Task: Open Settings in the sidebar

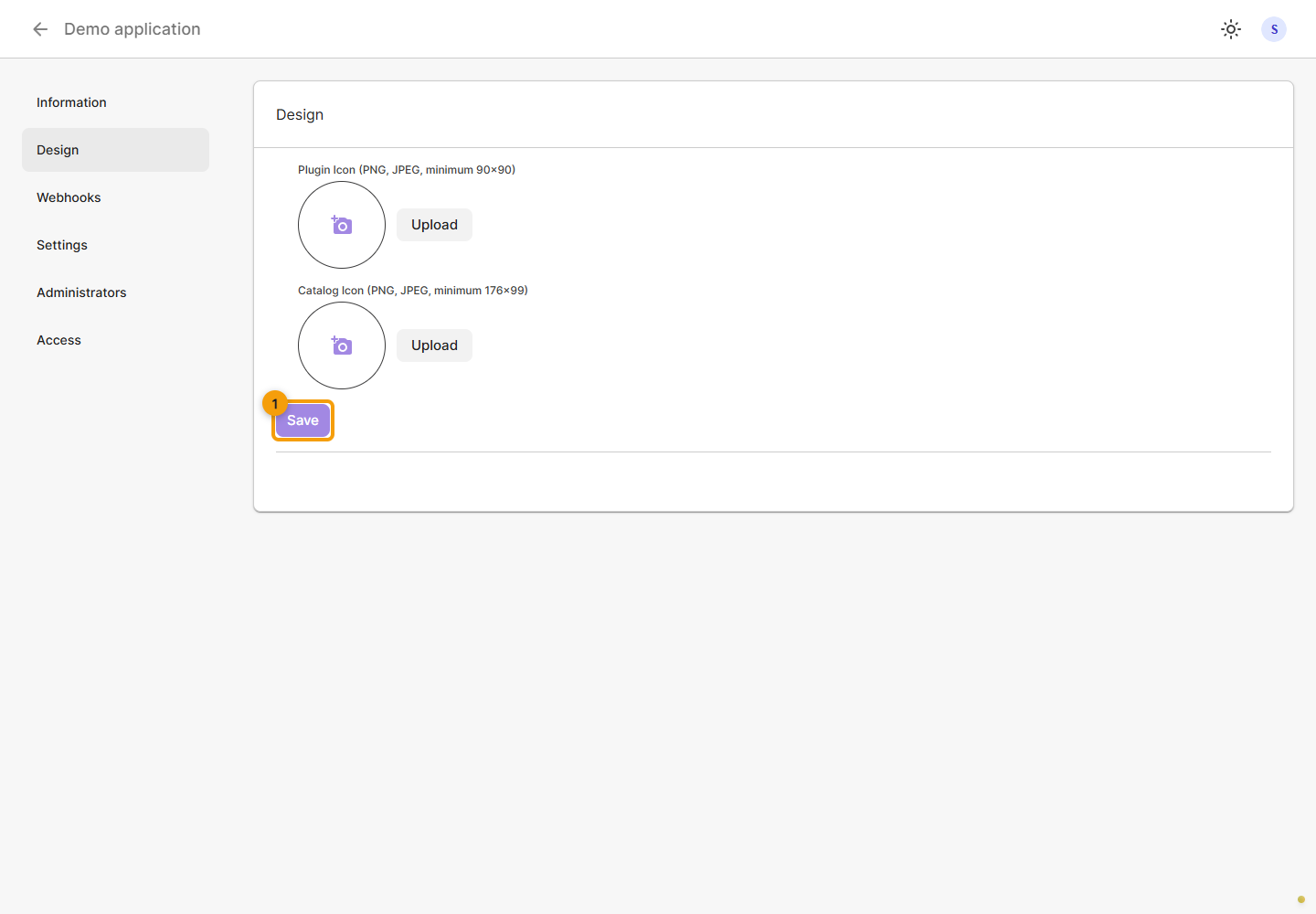Action: [x=115, y=245]
